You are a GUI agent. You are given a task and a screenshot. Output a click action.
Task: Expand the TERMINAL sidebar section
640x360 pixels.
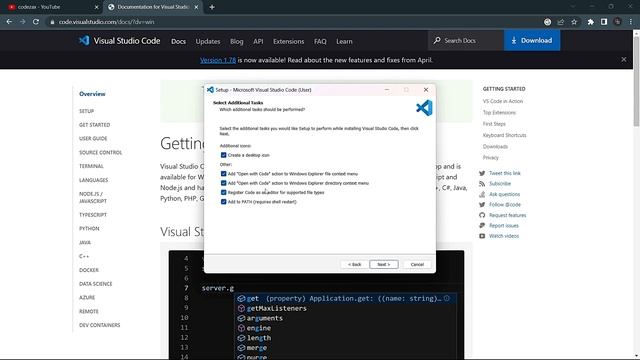91,166
